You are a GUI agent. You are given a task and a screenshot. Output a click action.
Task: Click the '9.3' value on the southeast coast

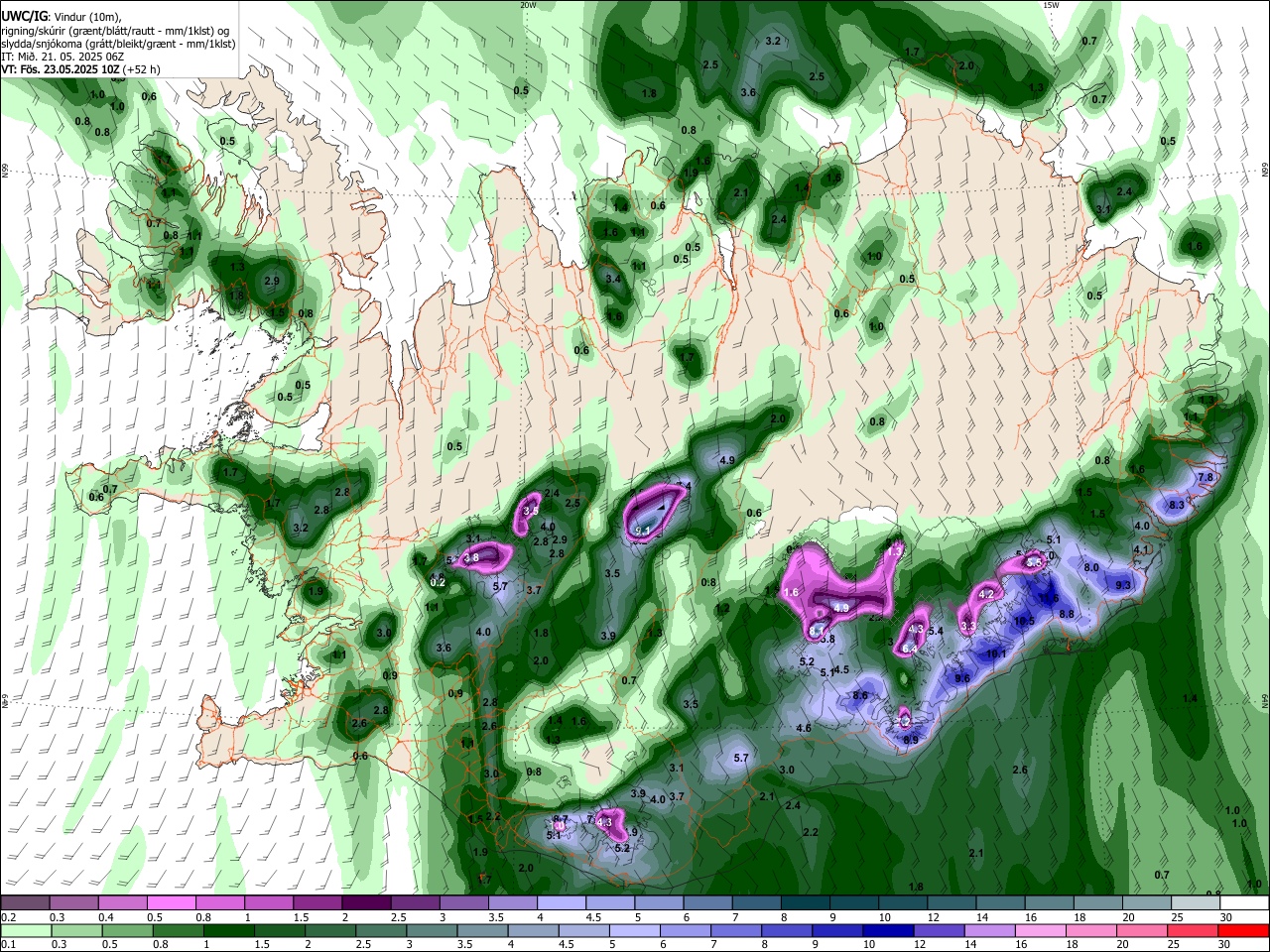click(x=1123, y=586)
